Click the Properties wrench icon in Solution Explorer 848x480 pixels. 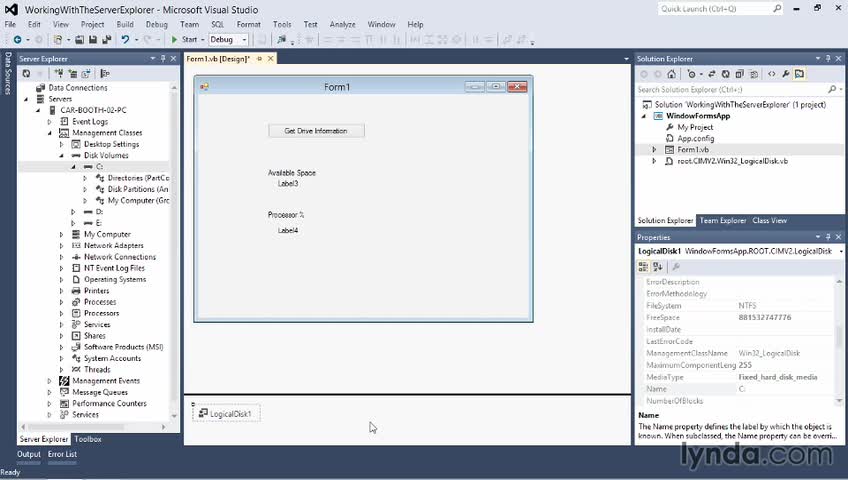tap(786, 74)
